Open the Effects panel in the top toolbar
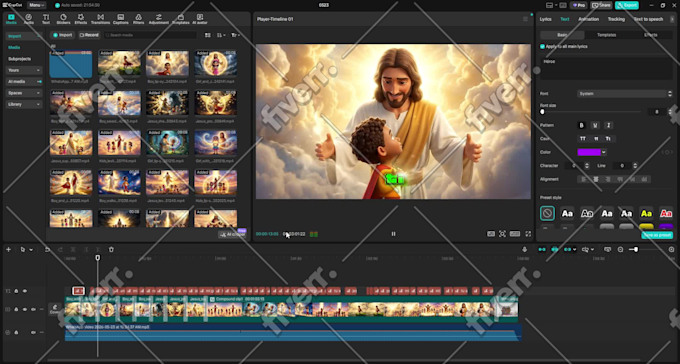Image resolution: width=680 pixels, height=364 pixels. click(x=81, y=19)
